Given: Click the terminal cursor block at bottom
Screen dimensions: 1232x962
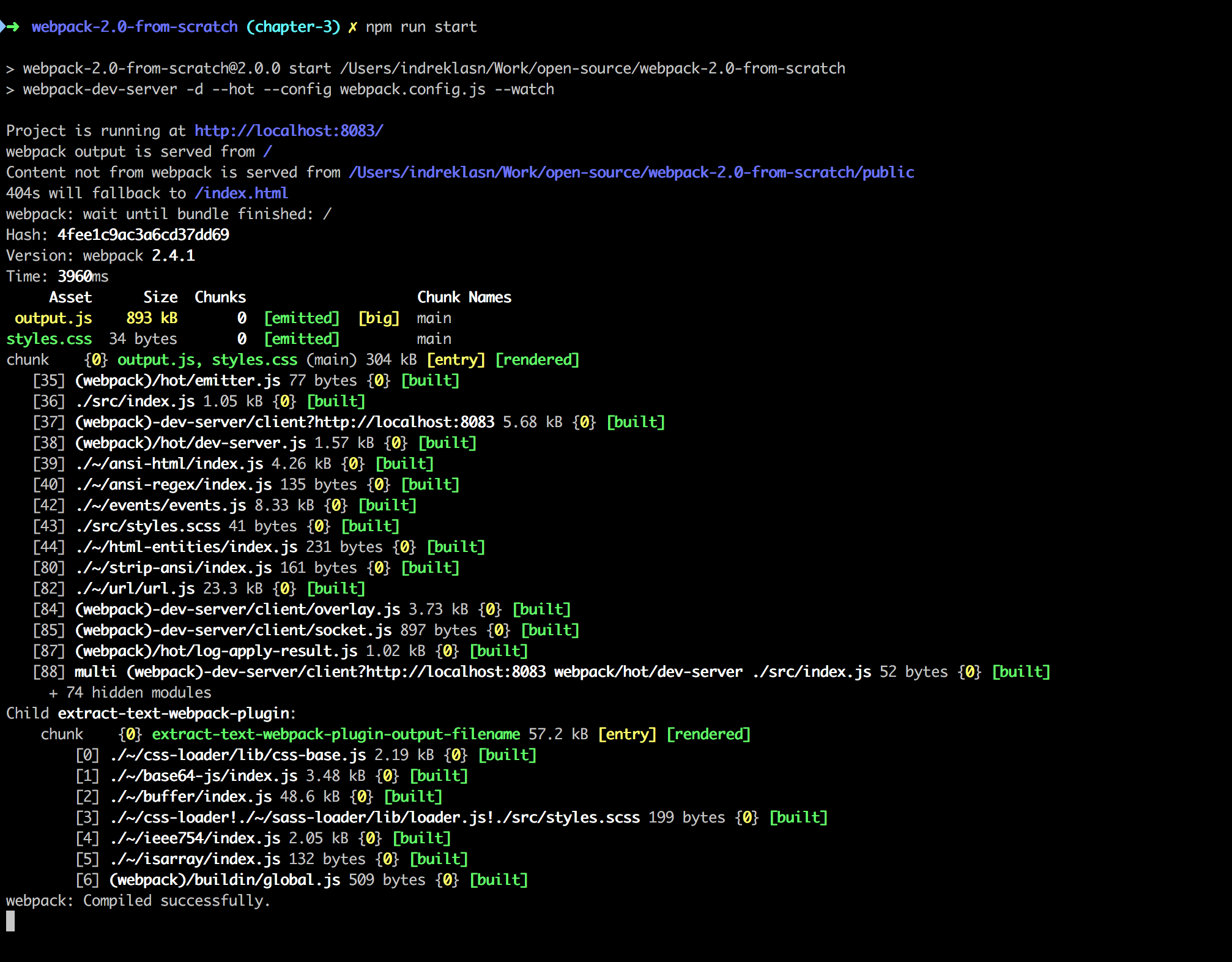Looking at the screenshot, I should (x=10, y=920).
